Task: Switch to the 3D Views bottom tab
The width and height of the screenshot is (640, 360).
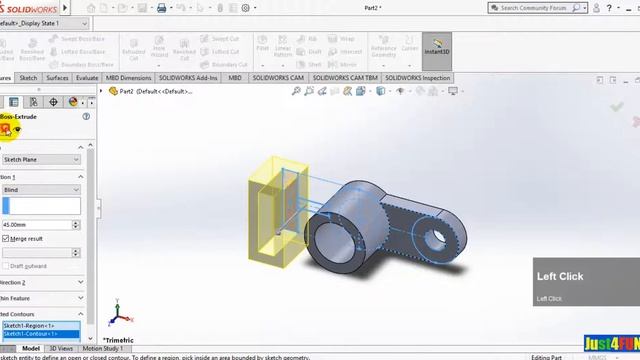Action: pyautogui.click(x=61, y=349)
